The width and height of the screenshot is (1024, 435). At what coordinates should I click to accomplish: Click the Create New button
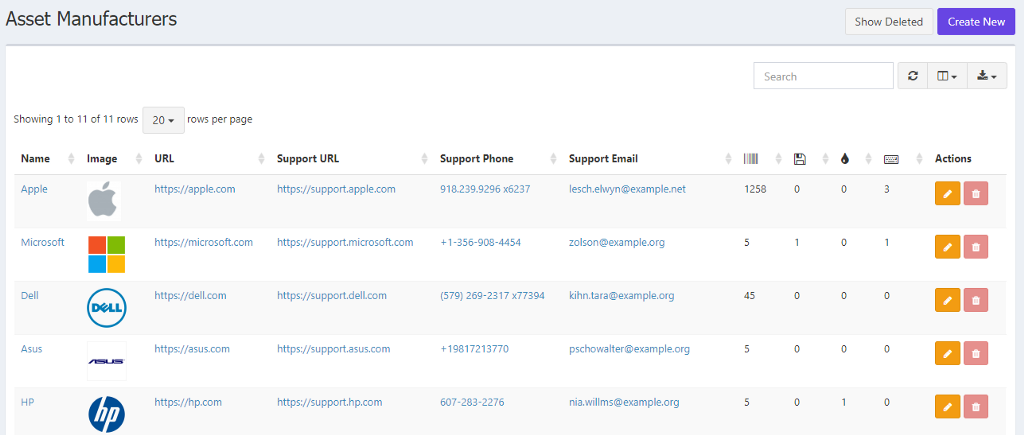point(975,22)
